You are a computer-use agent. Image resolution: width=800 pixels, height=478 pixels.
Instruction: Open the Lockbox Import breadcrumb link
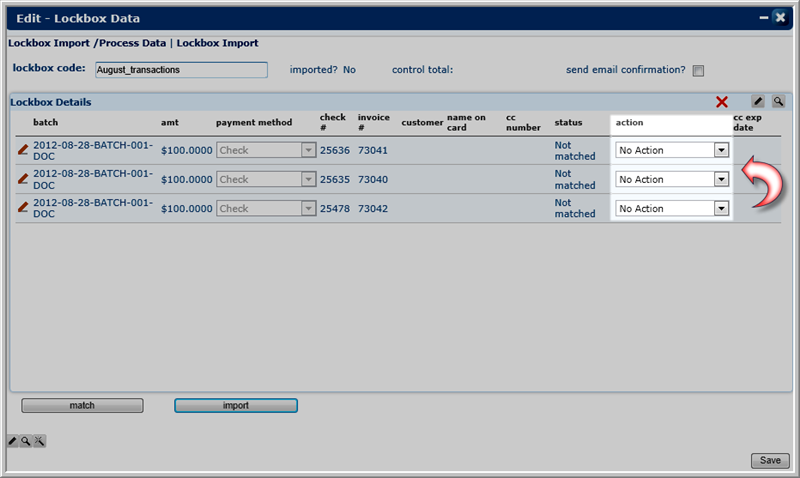click(x=217, y=43)
